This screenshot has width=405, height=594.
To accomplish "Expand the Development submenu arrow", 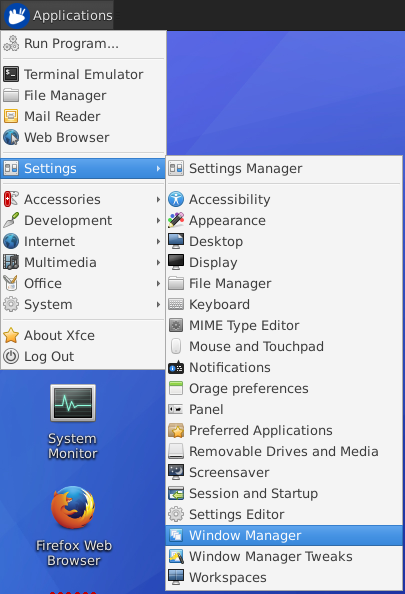I will (158, 220).
